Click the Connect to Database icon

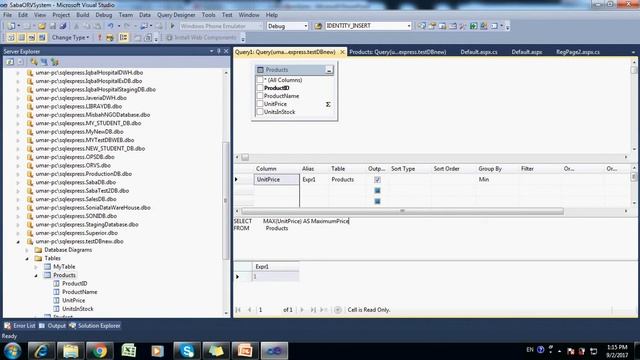point(34,62)
